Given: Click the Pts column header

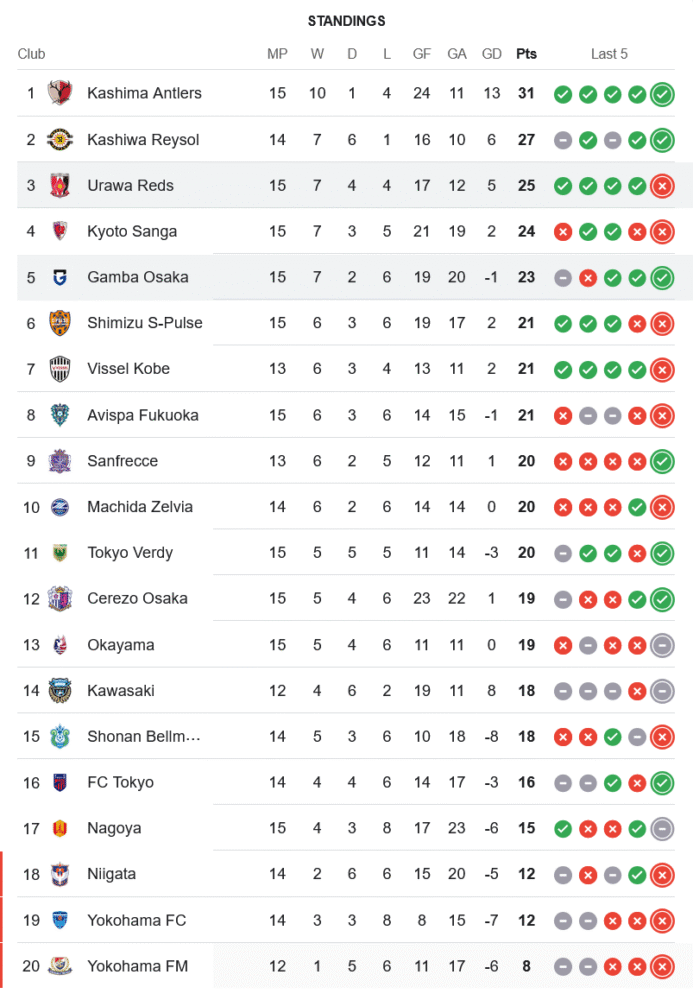Looking at the screenshot, I should tap(526, 54).
